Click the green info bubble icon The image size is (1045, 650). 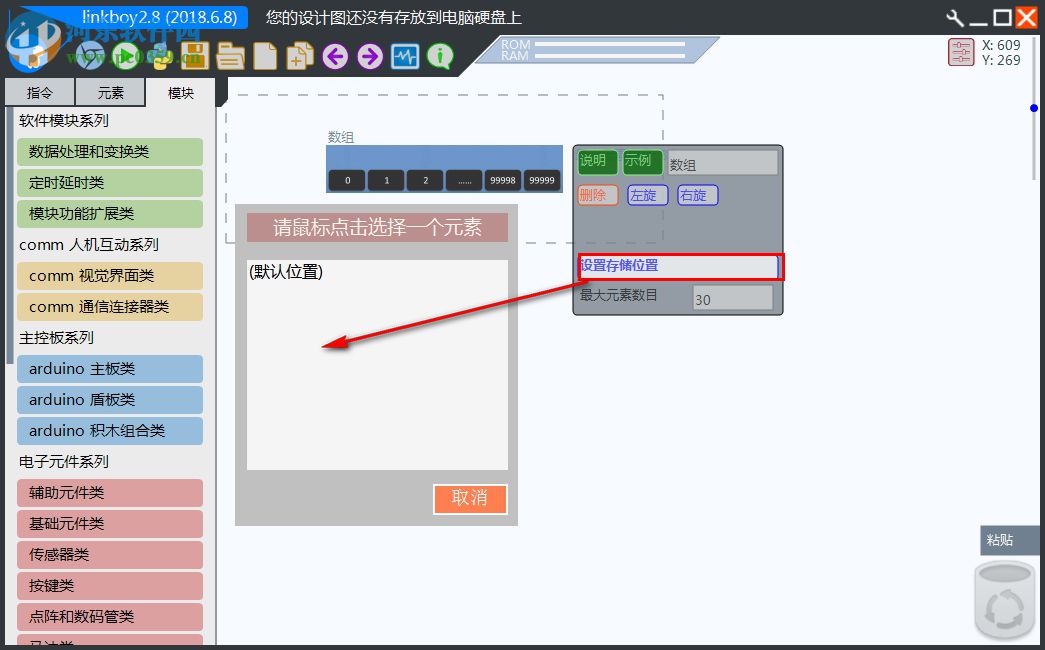[x=440, y=56]
